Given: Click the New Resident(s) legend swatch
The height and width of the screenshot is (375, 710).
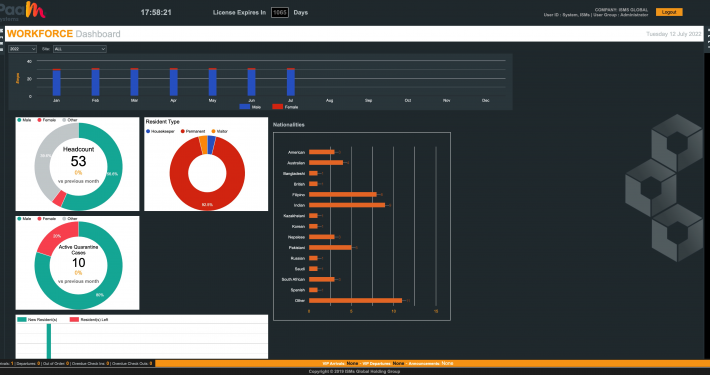Looking at the screenshot, I should [22, 320].
